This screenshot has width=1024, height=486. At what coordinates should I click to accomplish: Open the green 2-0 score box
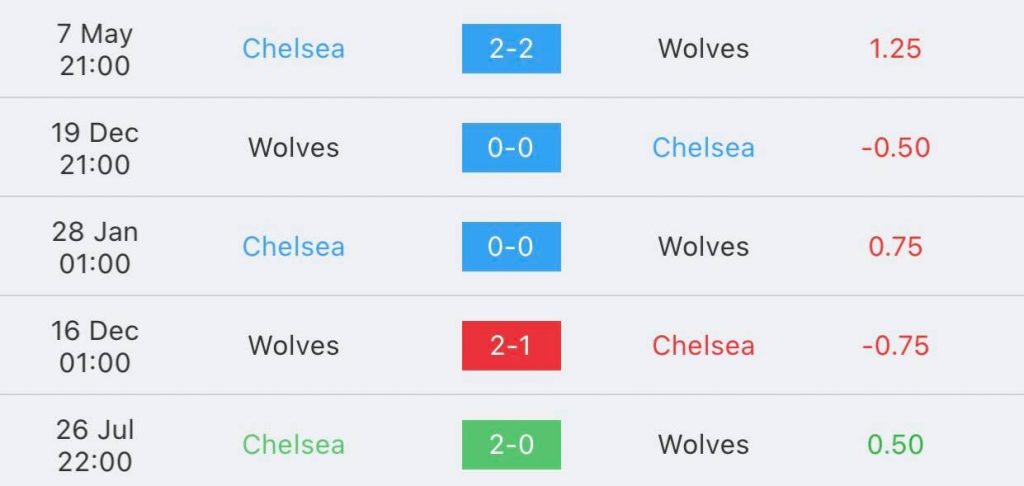coord(511,445)
